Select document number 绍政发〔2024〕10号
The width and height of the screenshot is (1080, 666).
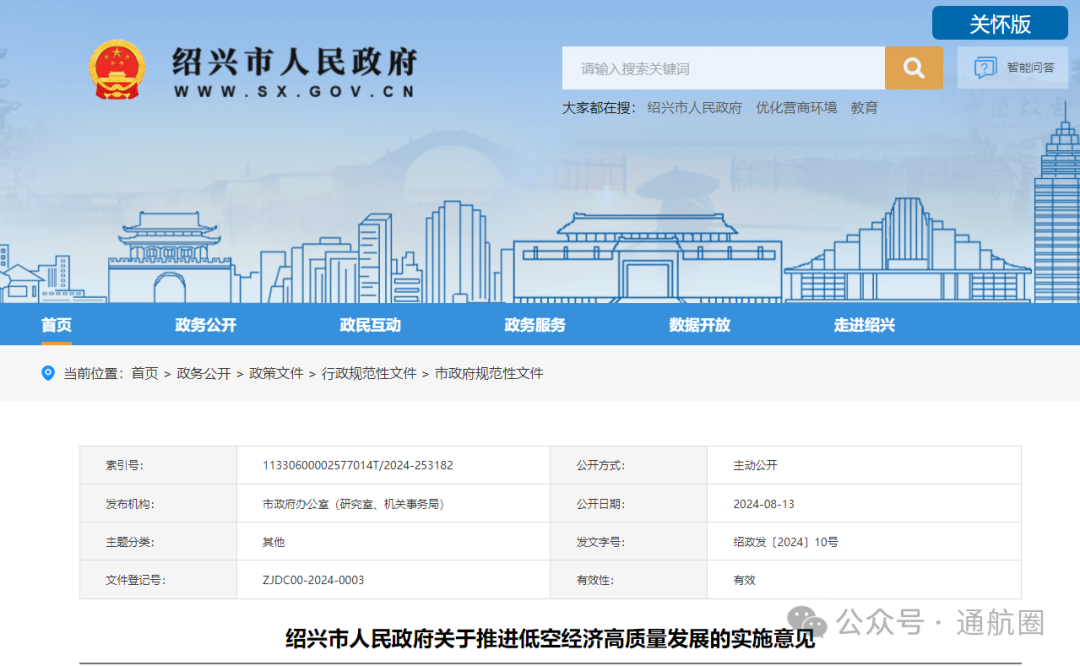tap(785, 542)
